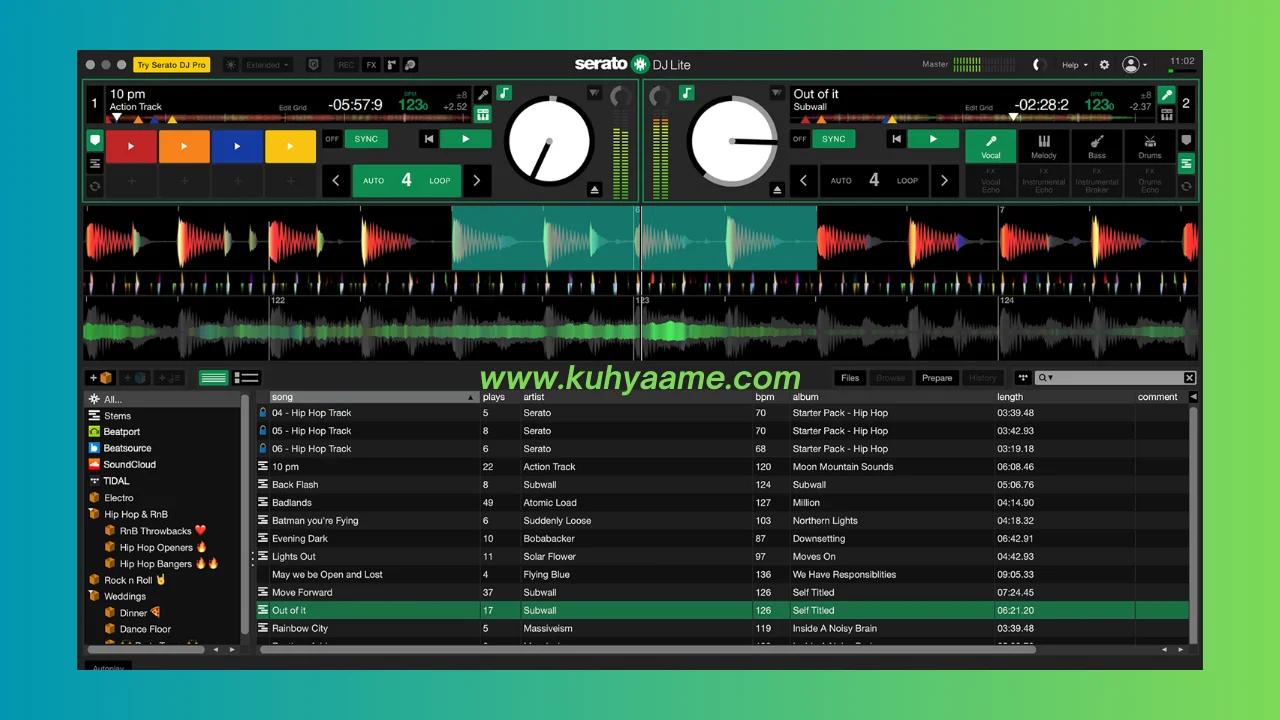Sort the library by the song column
Viewport: 1280px width, 720px height.
click(x=373, y=397)
